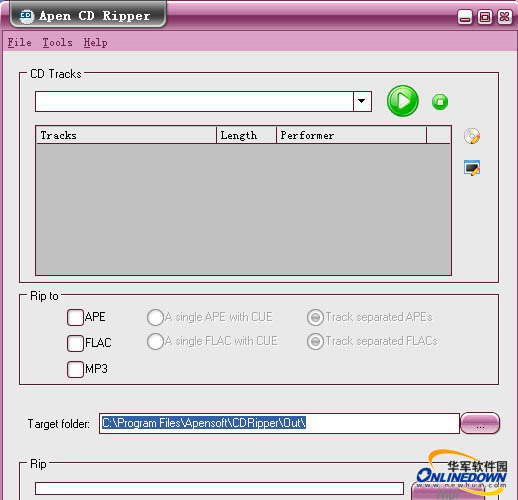Sort by the Length column header
Viewport: 518px width, 500px height.
[x=246, y=135]
